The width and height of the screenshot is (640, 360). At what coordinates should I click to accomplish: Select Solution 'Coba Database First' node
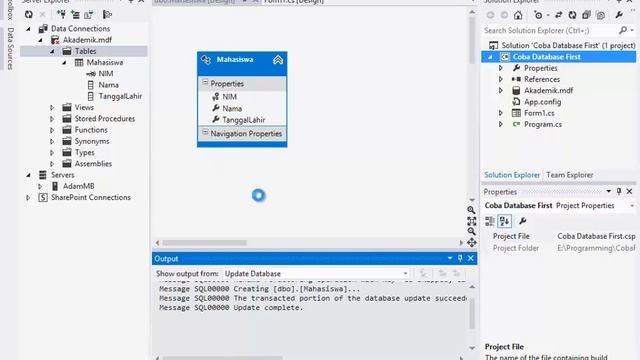pyautogui.click(x=568, y=45)
